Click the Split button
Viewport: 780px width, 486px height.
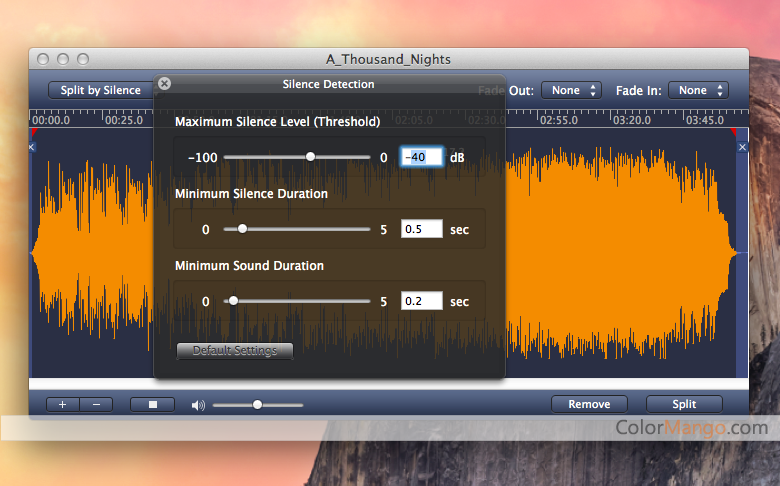click(x=684, y=404)
